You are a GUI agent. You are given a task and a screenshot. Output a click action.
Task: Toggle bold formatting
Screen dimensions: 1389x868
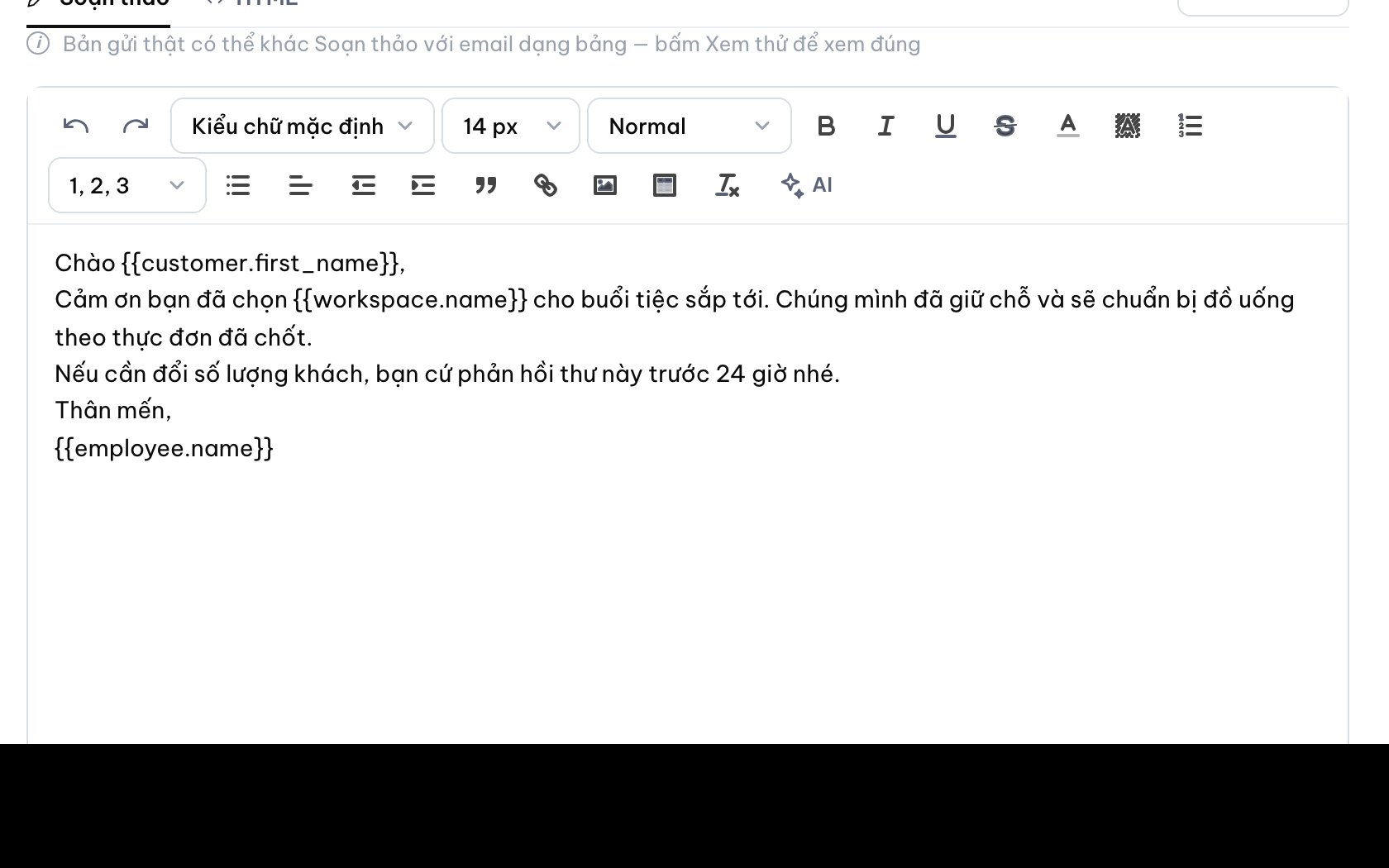coord(826,126)
